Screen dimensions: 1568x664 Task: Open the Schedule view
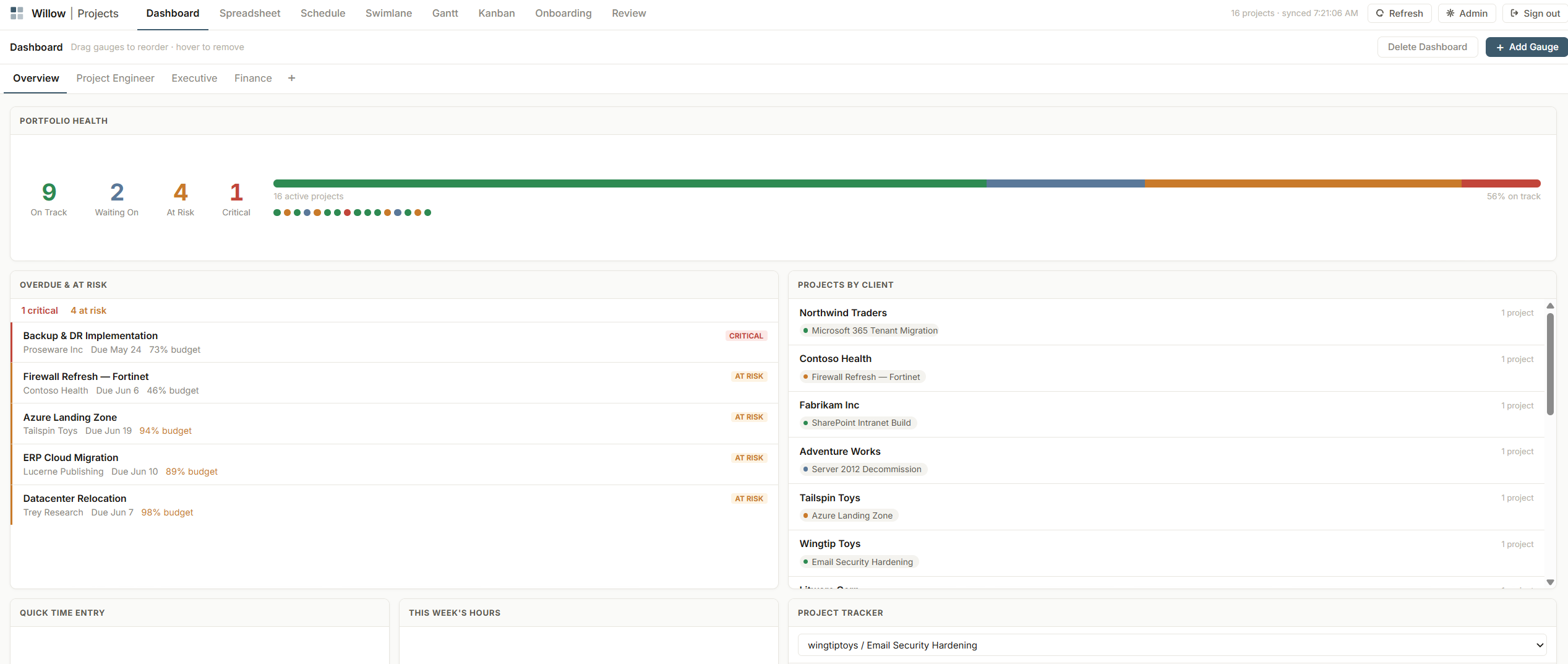click(323, 13)
